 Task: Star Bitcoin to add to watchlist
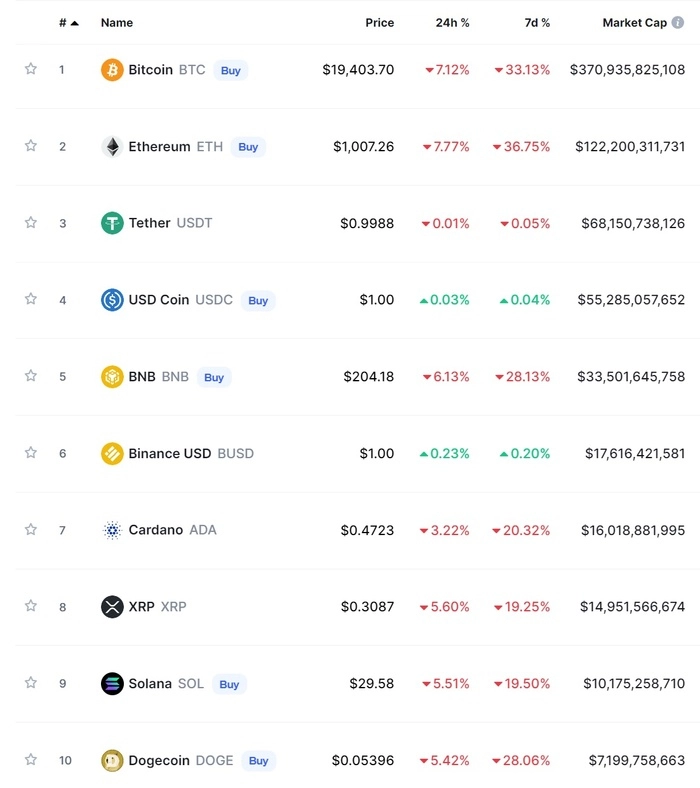point(31,69)
